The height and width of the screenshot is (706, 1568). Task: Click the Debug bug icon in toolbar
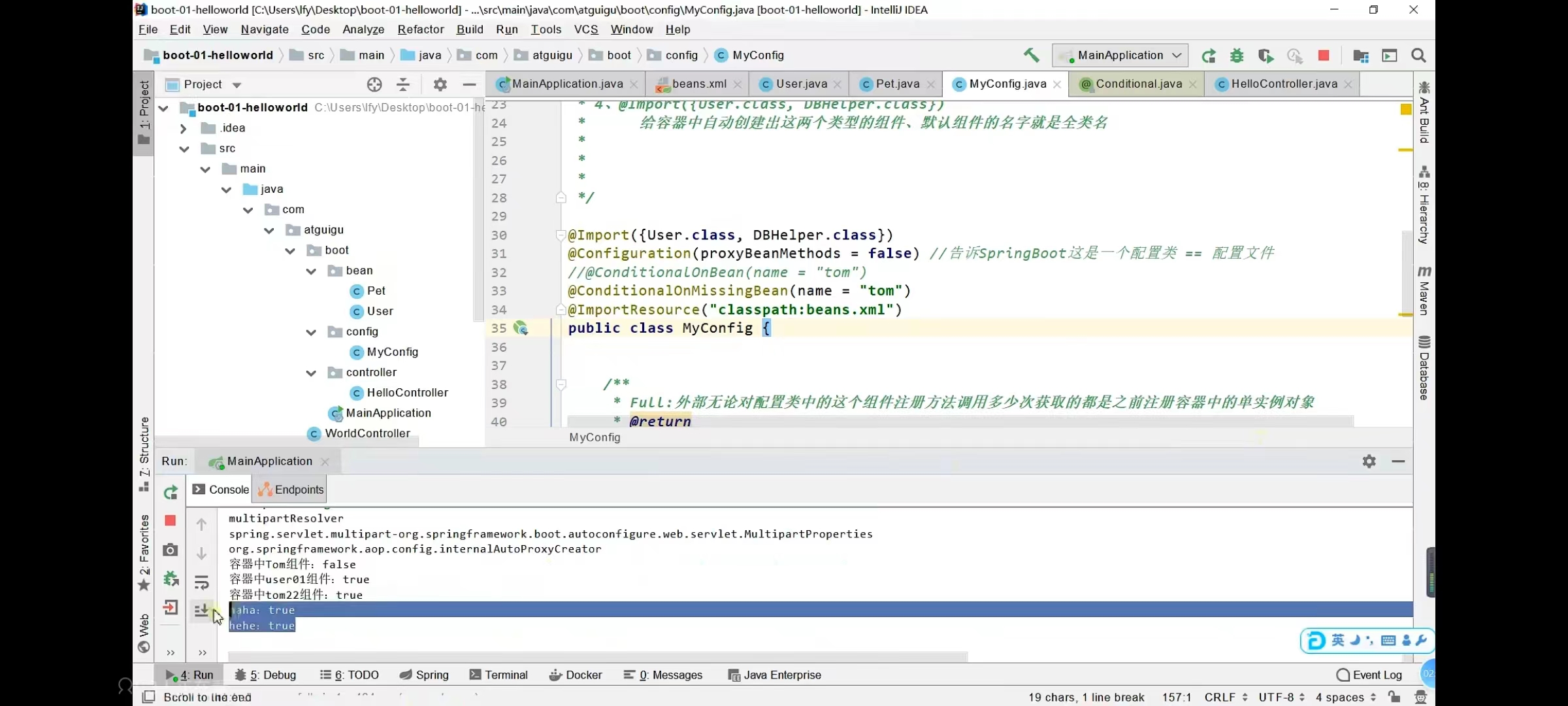pyautogui.click(x=1236, y=56)
